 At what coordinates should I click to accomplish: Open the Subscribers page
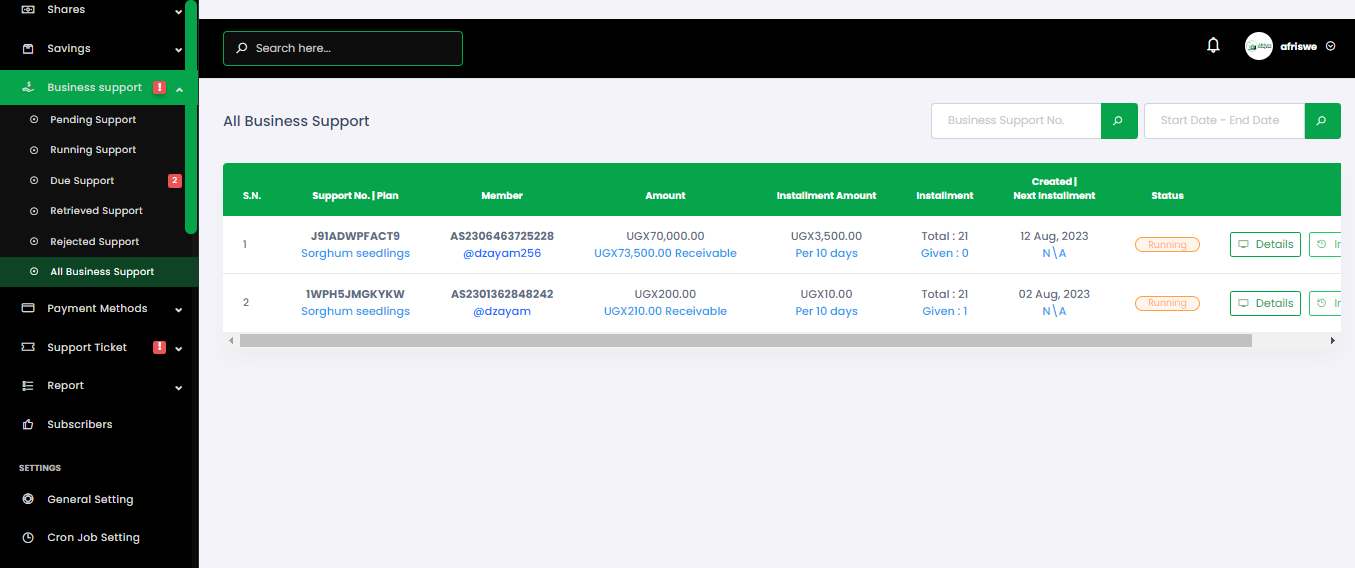pos(80,424)
